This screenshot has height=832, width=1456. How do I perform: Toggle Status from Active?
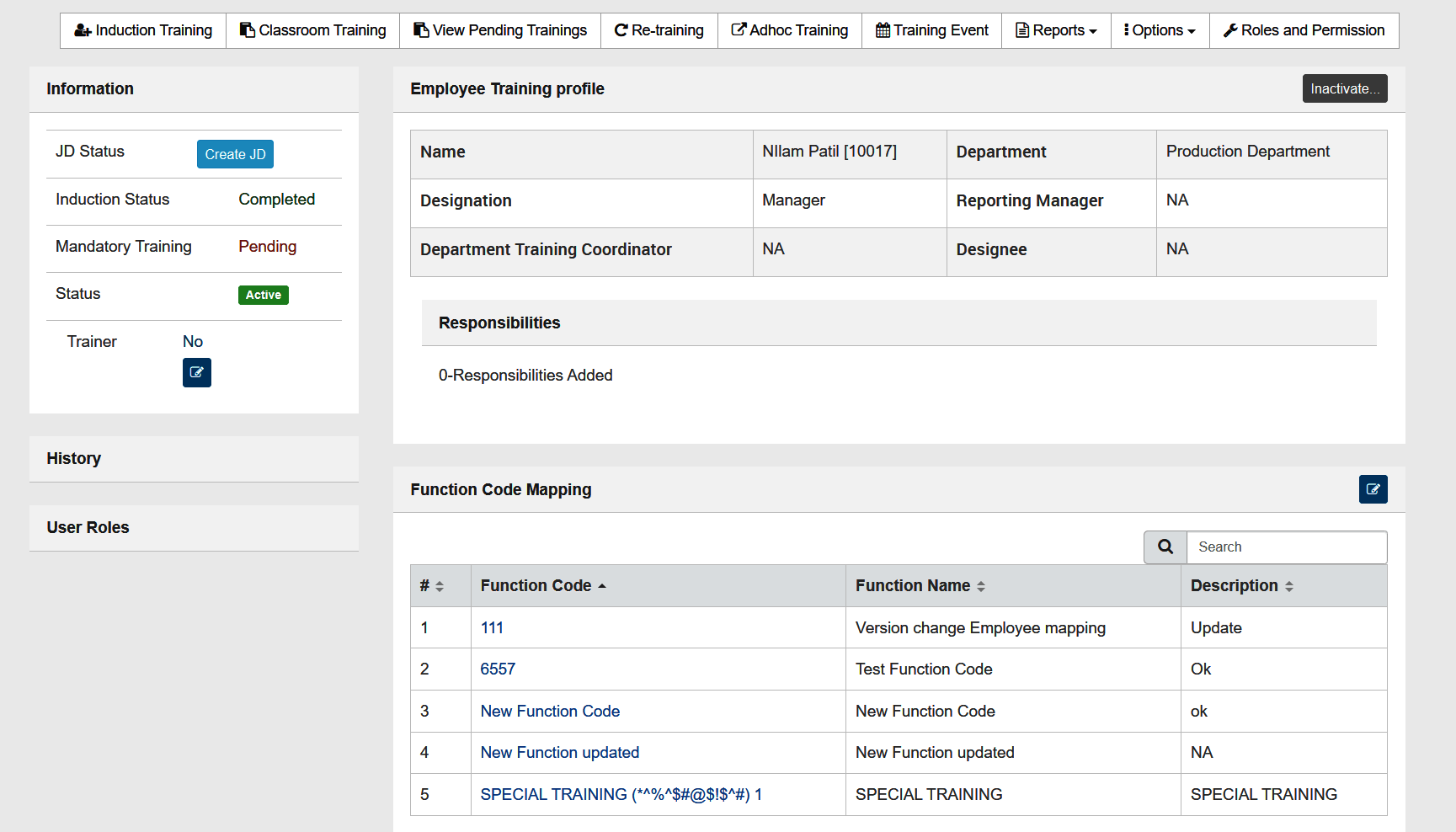click(263, 295)
